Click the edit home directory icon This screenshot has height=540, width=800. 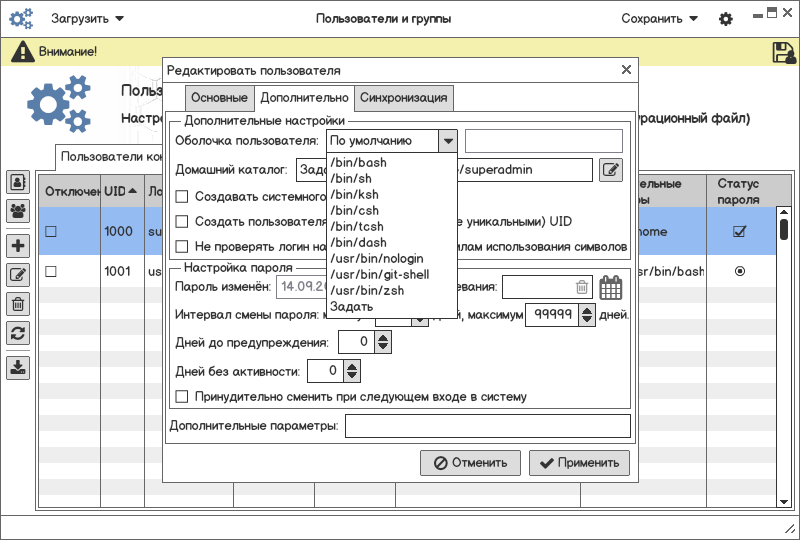click(x=611, y=170)
